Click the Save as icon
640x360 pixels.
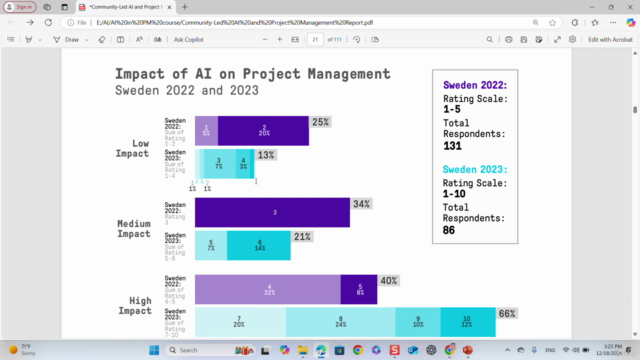[x=539, y=40]
